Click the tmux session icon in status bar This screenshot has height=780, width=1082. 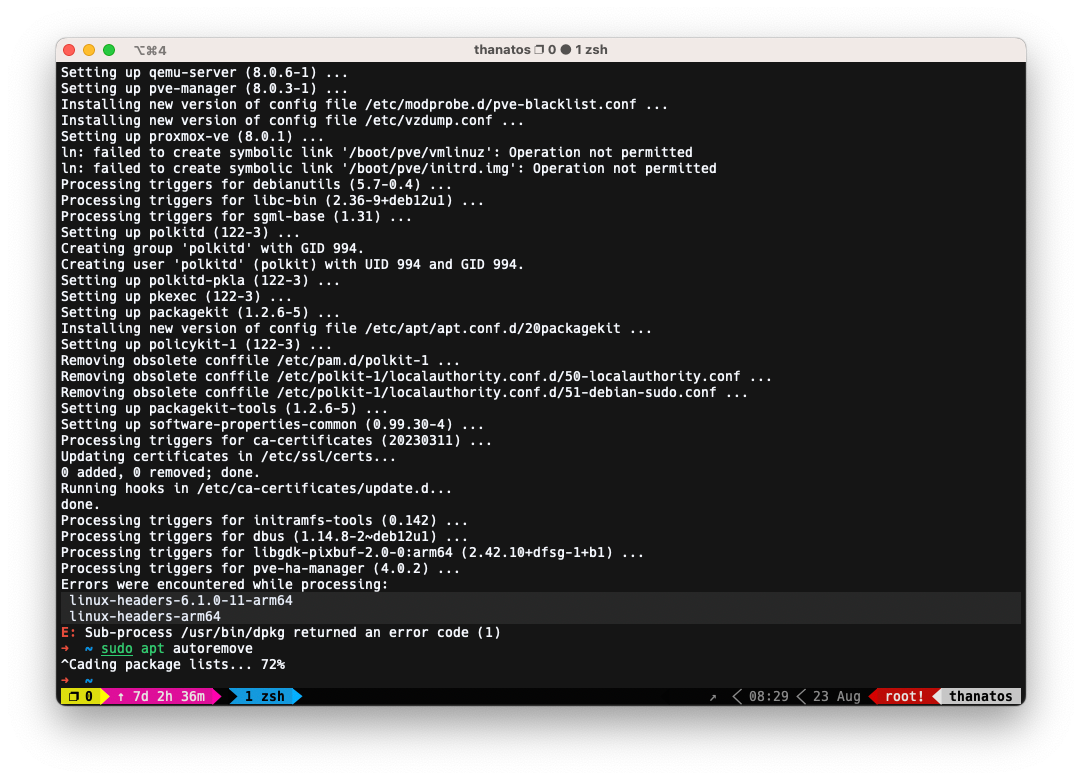coord(74,696)
